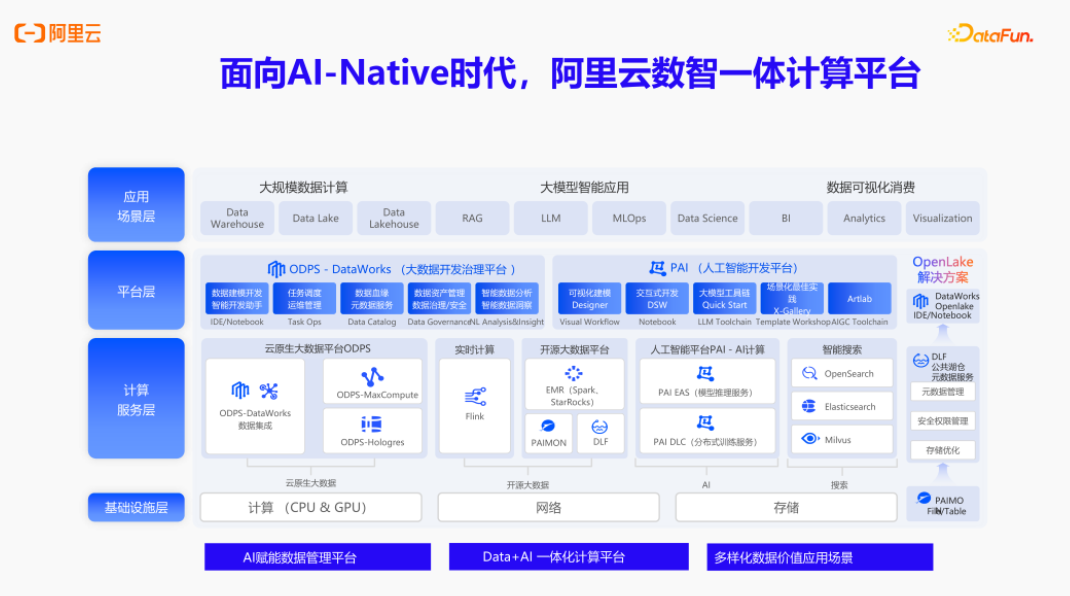Click the PAI 人工智能开发平台 header icon
Screen dimensions: 1070x596
coord(657,268)
